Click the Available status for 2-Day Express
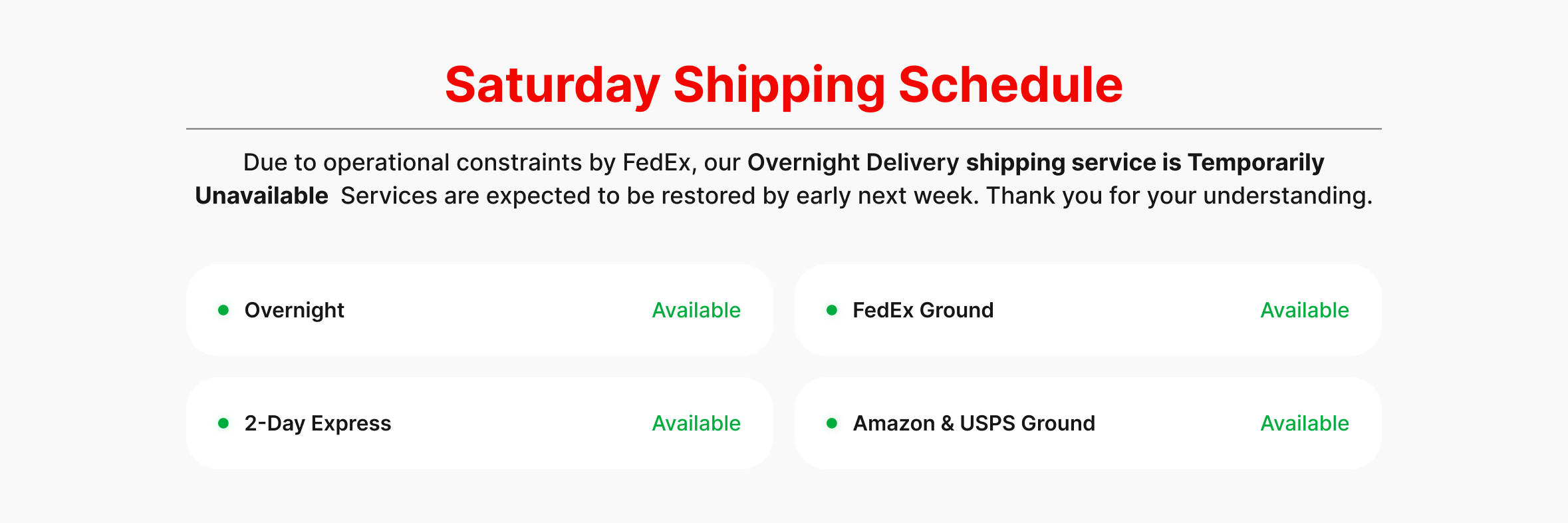Image resolution: width=1568 pixels, height=523 pixels. tap(696, 423)
